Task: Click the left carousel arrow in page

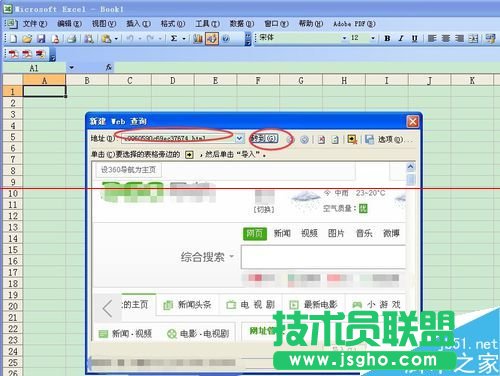Action: [108, 308]
